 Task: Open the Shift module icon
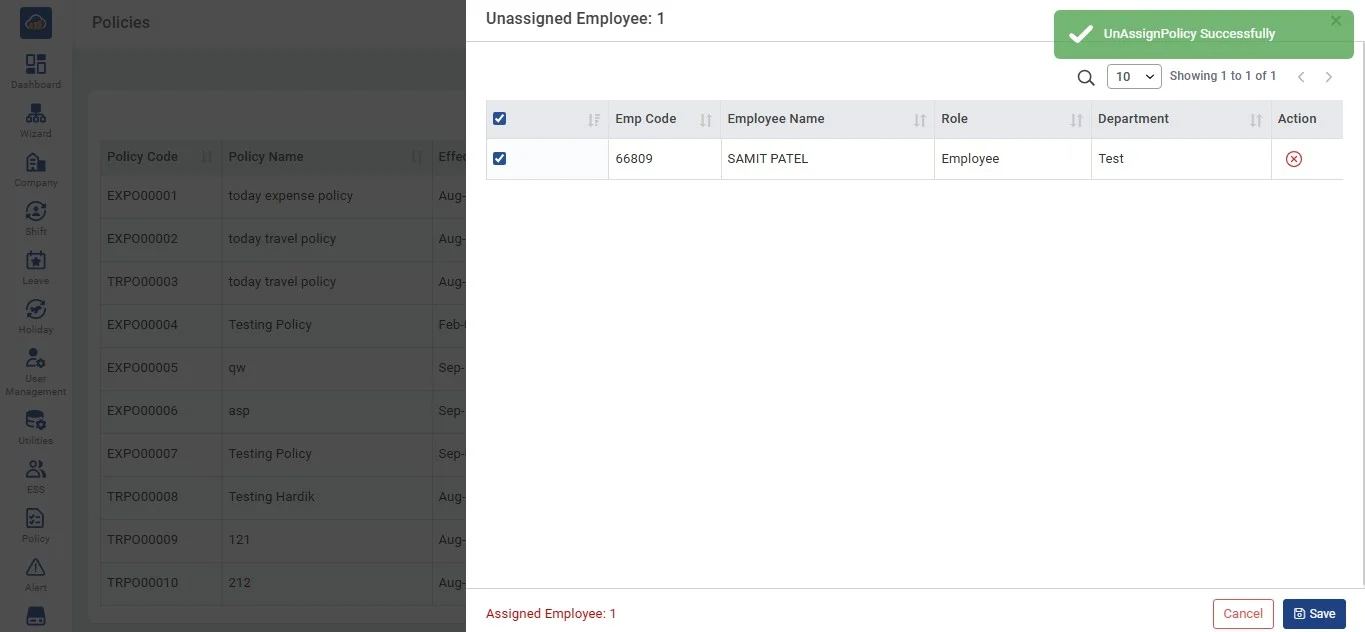coord(36,212)
